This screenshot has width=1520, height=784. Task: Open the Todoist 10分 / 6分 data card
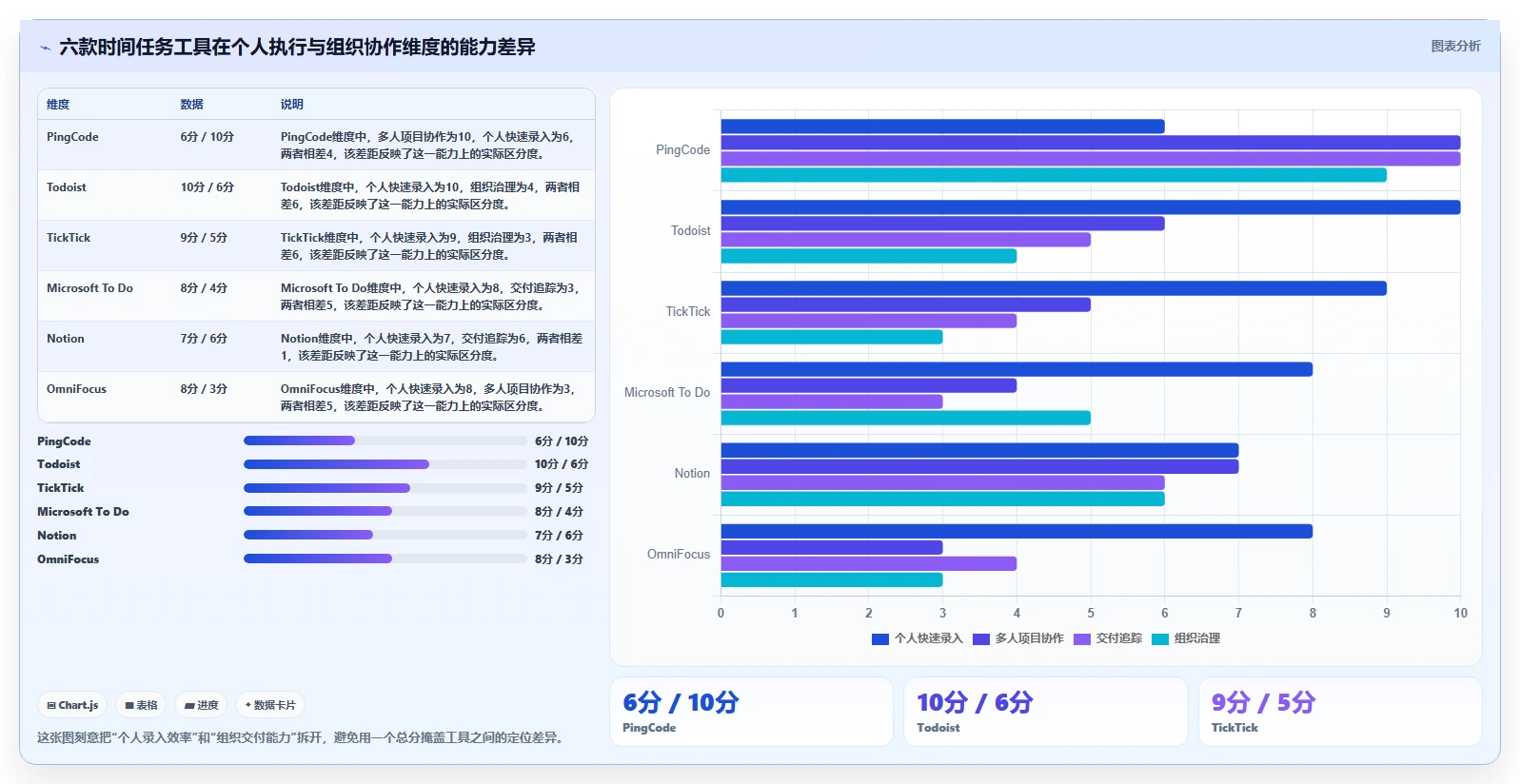pyautogui.click(x=1045, y=712)
